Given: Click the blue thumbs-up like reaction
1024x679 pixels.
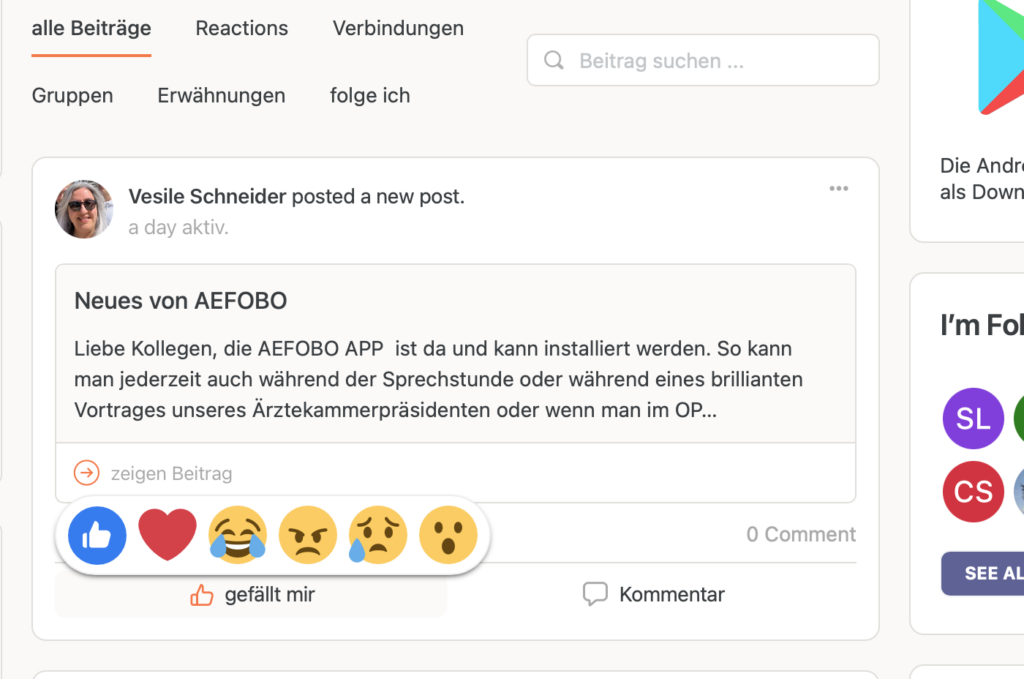Looking at the screenshot, I should click(97, 535).
